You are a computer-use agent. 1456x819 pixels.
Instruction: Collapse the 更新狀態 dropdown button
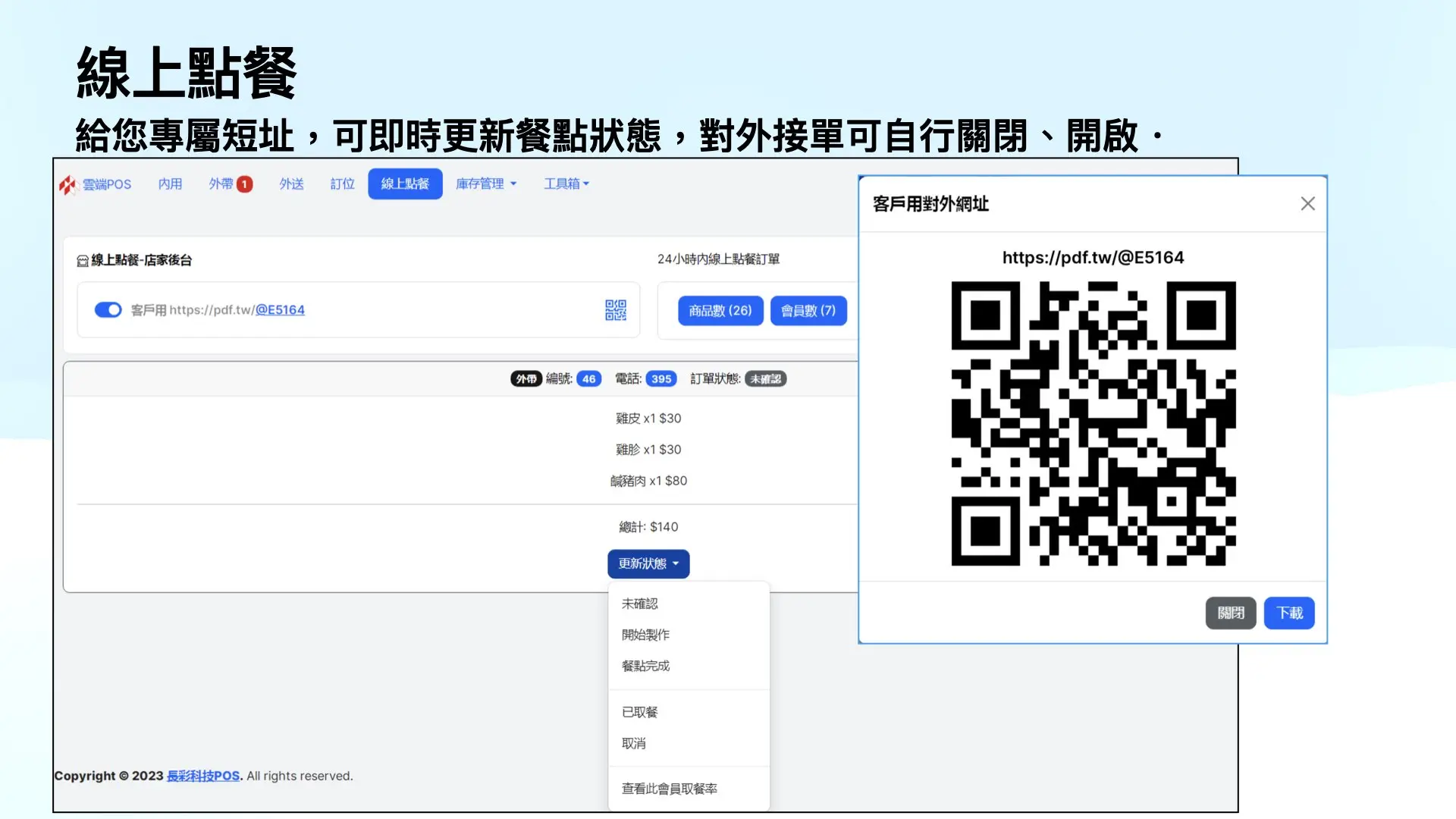click(x=648, y=563)
